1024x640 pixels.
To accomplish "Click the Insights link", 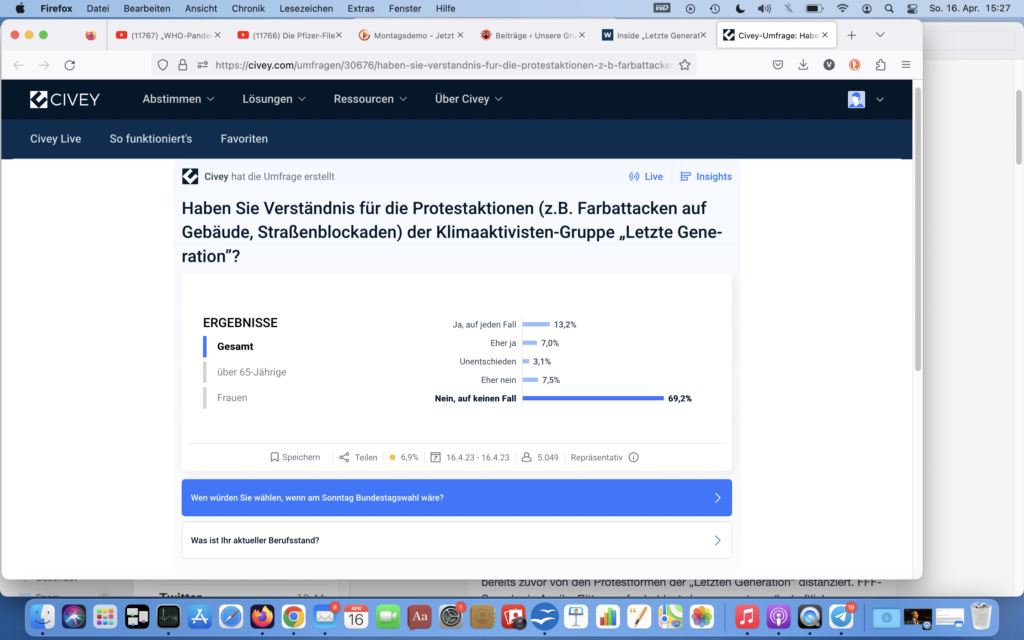I will 706,177.
